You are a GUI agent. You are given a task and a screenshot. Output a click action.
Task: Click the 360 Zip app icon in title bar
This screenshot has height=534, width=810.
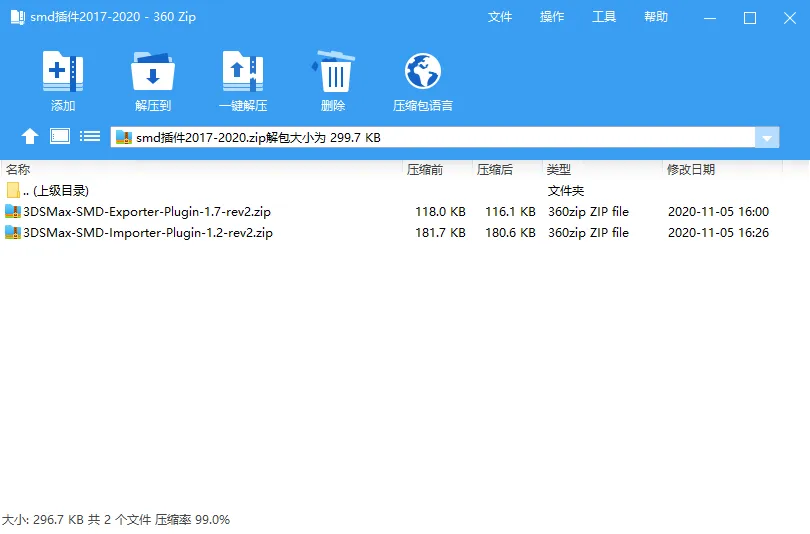(x=18, y=17)
